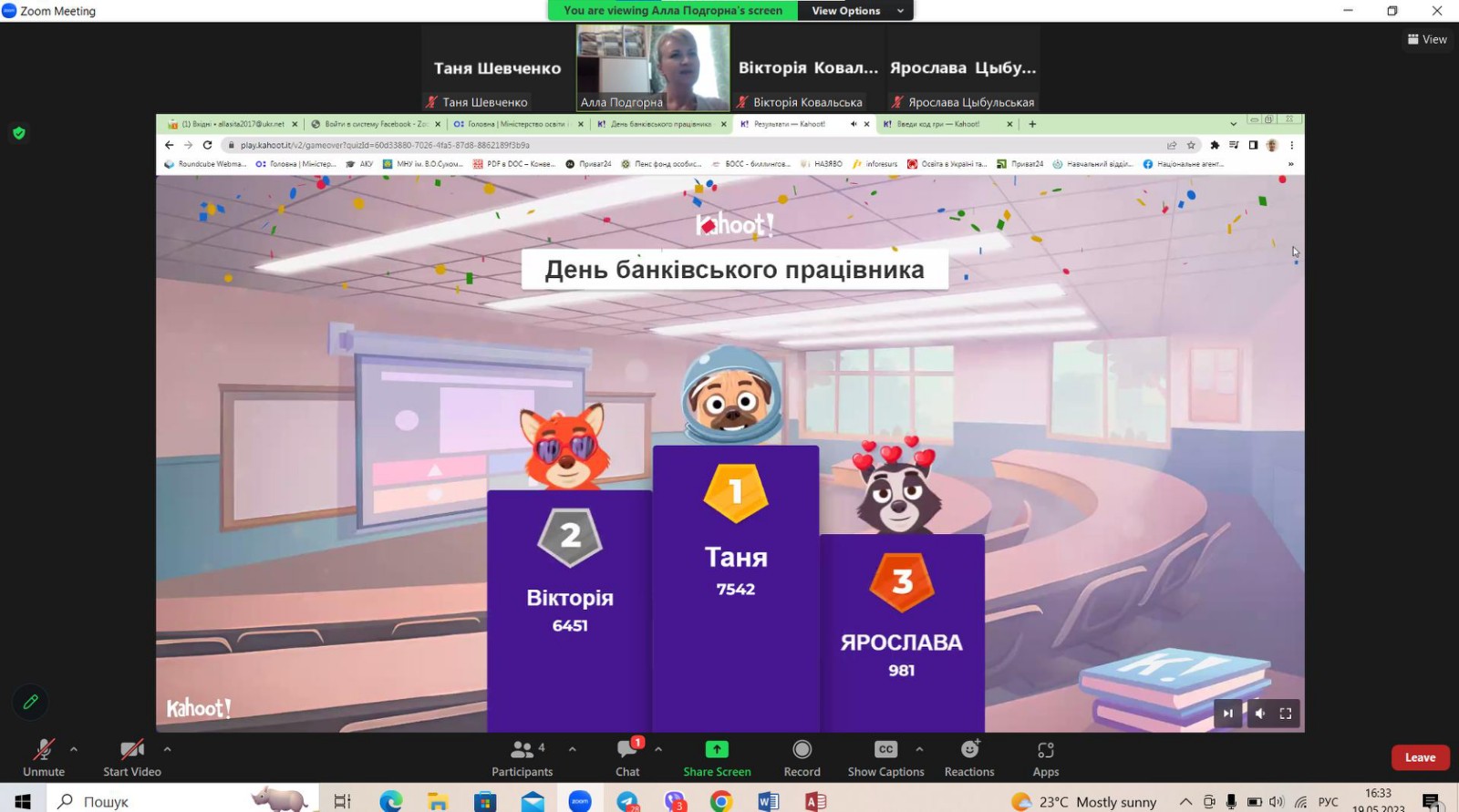Expand audio settings arrow beside Unmute
The image size is (1459, 812).
74,749
